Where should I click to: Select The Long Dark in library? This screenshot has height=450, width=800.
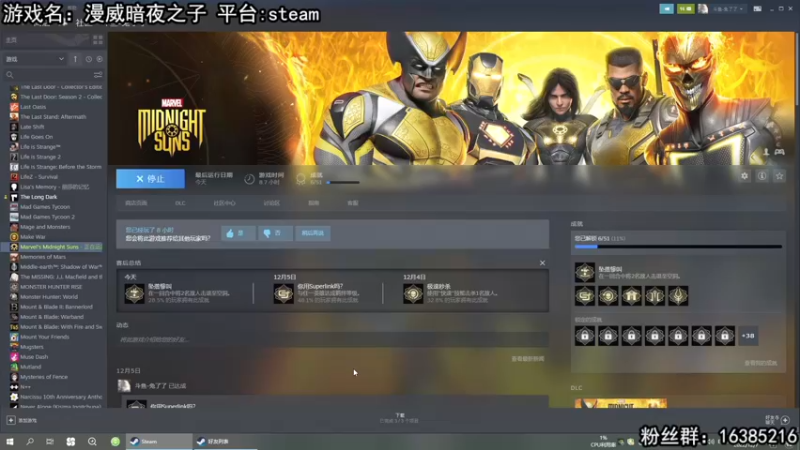39,197
